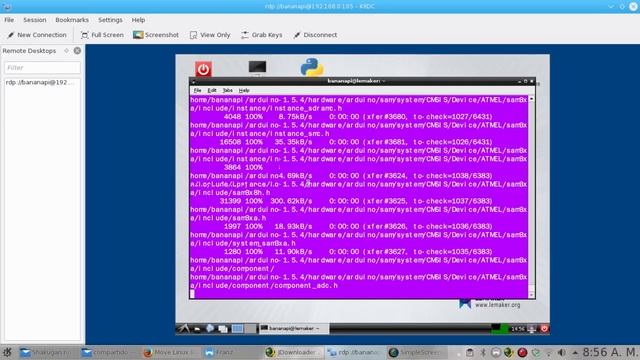Switch to the rdp://banan taskbar entry

[x=355, y=352]
